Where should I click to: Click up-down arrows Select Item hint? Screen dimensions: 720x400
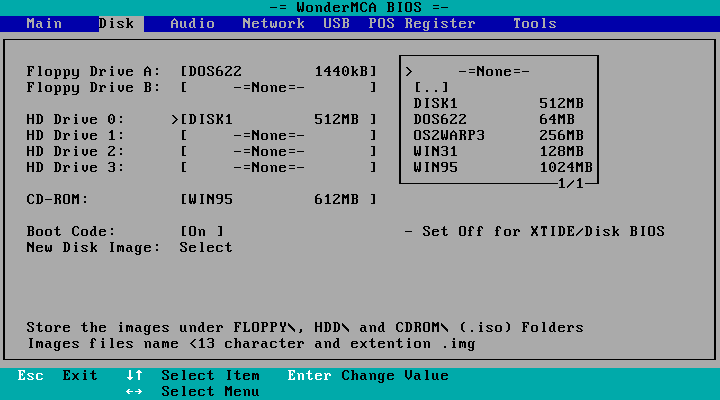[193, 376]
